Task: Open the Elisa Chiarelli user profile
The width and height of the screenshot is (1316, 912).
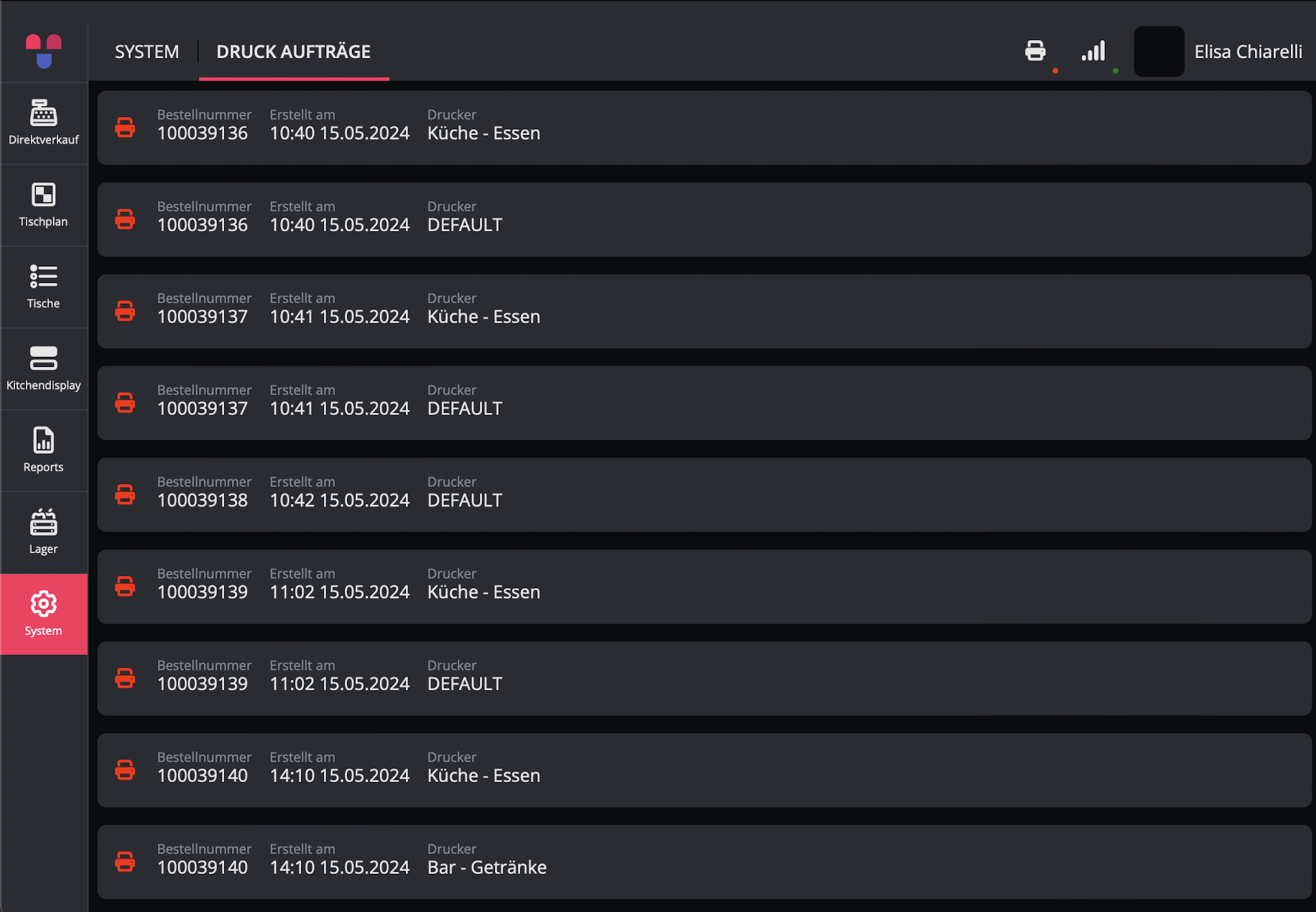Action: point(1248,52)
